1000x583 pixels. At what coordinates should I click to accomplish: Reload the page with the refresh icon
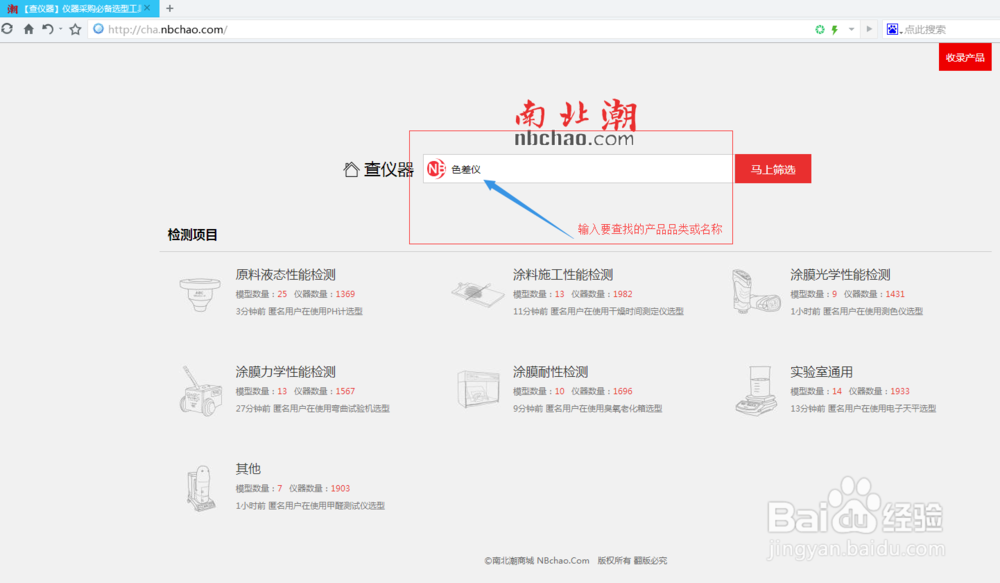coord(7,29)
